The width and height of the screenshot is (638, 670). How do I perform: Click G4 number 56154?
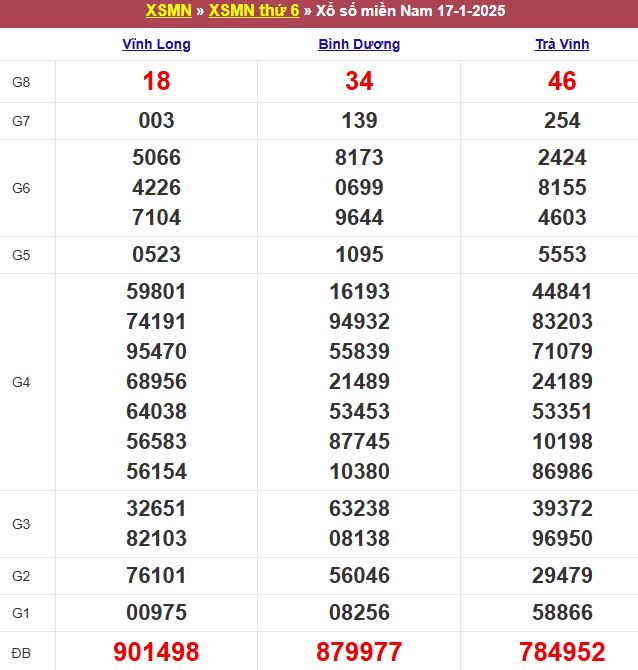point(156,471)
